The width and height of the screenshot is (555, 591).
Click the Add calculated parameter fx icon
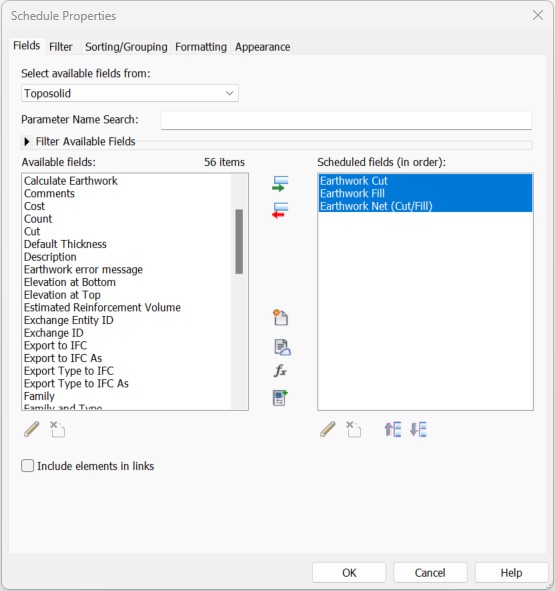[x=280, y=371]
